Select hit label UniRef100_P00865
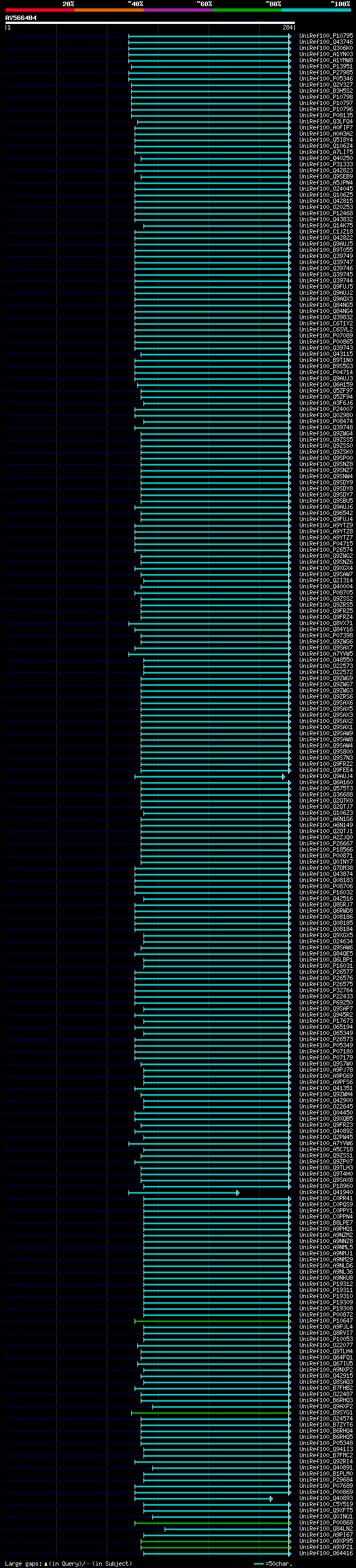356x1568 pixels. pos(326,342)
